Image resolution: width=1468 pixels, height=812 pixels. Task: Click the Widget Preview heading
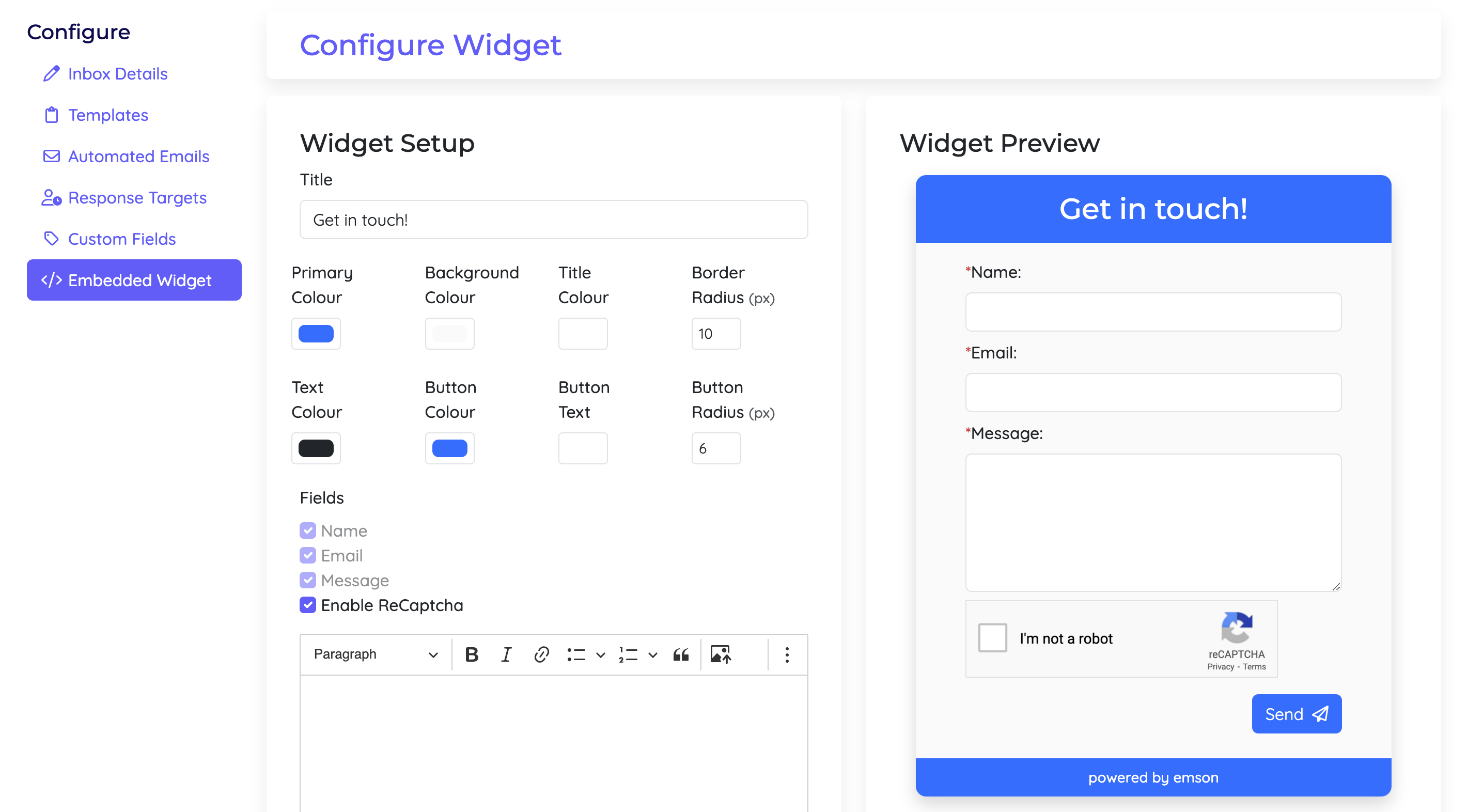[x=1000, y=143]
